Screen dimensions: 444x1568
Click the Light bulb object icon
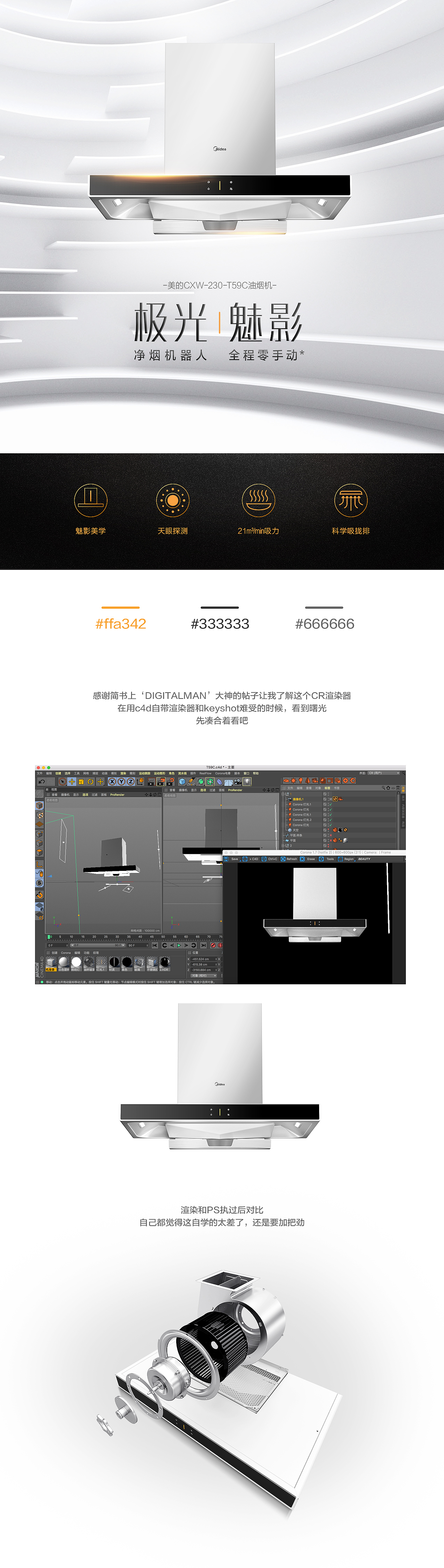click(247, 781)
